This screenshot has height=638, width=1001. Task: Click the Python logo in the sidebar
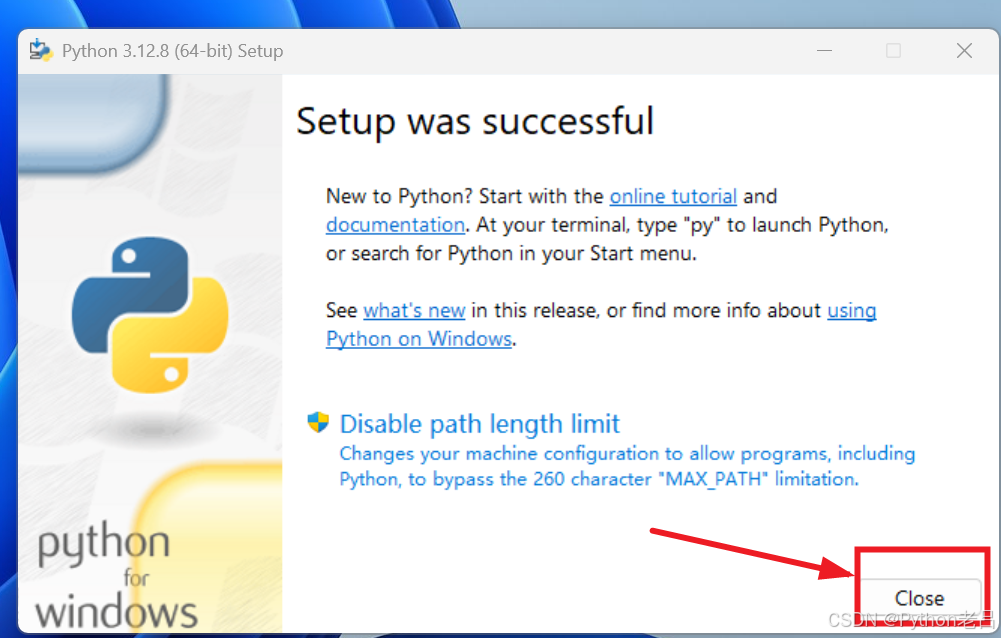coord(150,314)
